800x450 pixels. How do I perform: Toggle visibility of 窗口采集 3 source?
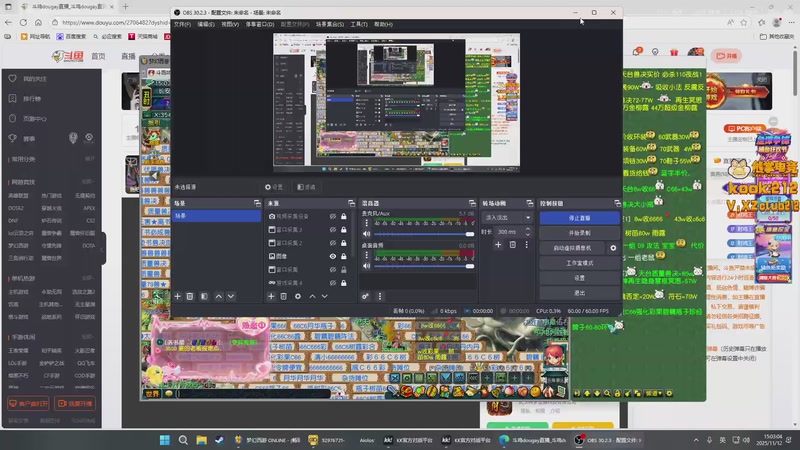click(333, 230)
